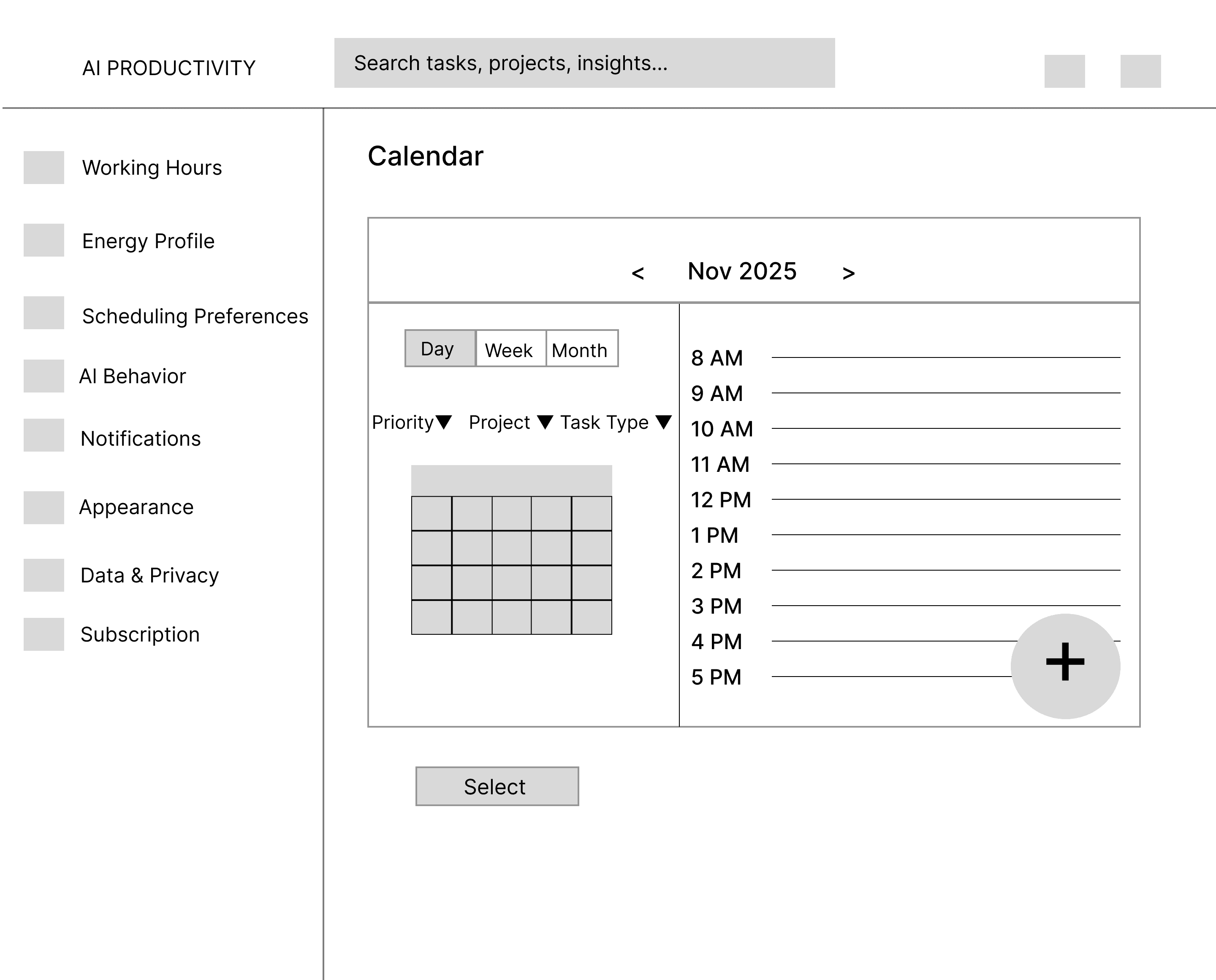
Task: Click the Energy Profile sidebar icon
Action: click(43, 240)
